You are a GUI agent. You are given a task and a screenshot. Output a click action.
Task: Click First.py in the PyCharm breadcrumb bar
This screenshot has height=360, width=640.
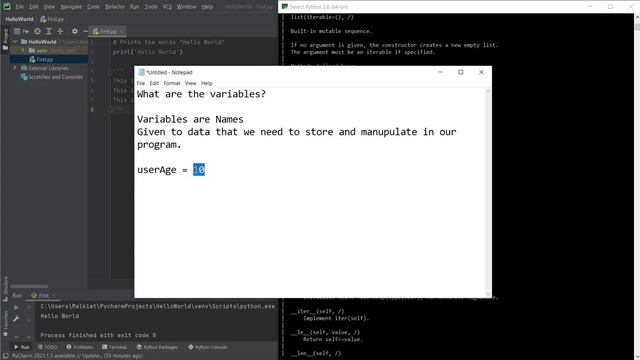[52, 19]
